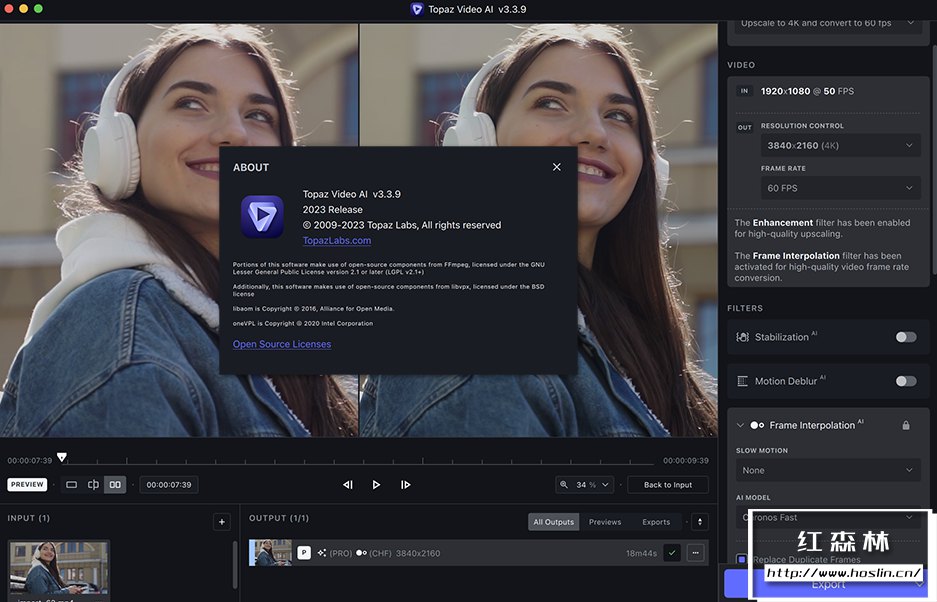Enable the Stabilization filter
Screen dimensions: 937x602
pos(905,337)
